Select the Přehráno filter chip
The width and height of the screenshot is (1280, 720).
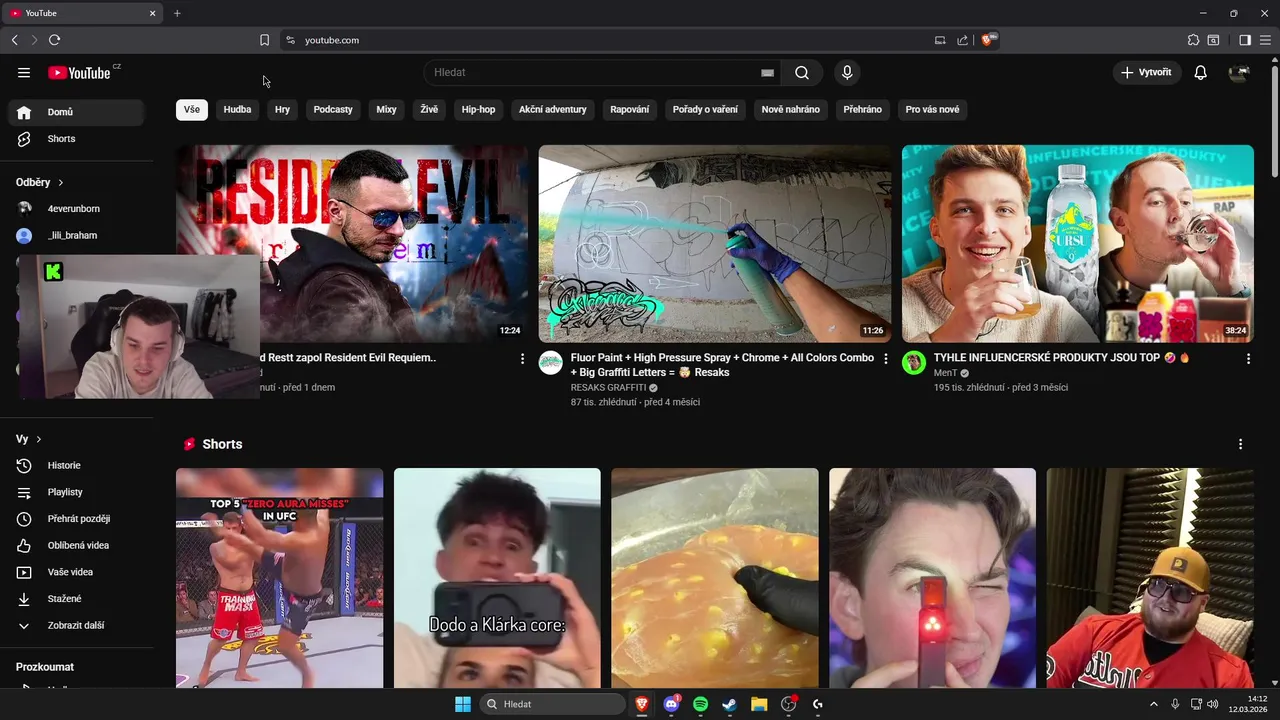coord(863,110)
